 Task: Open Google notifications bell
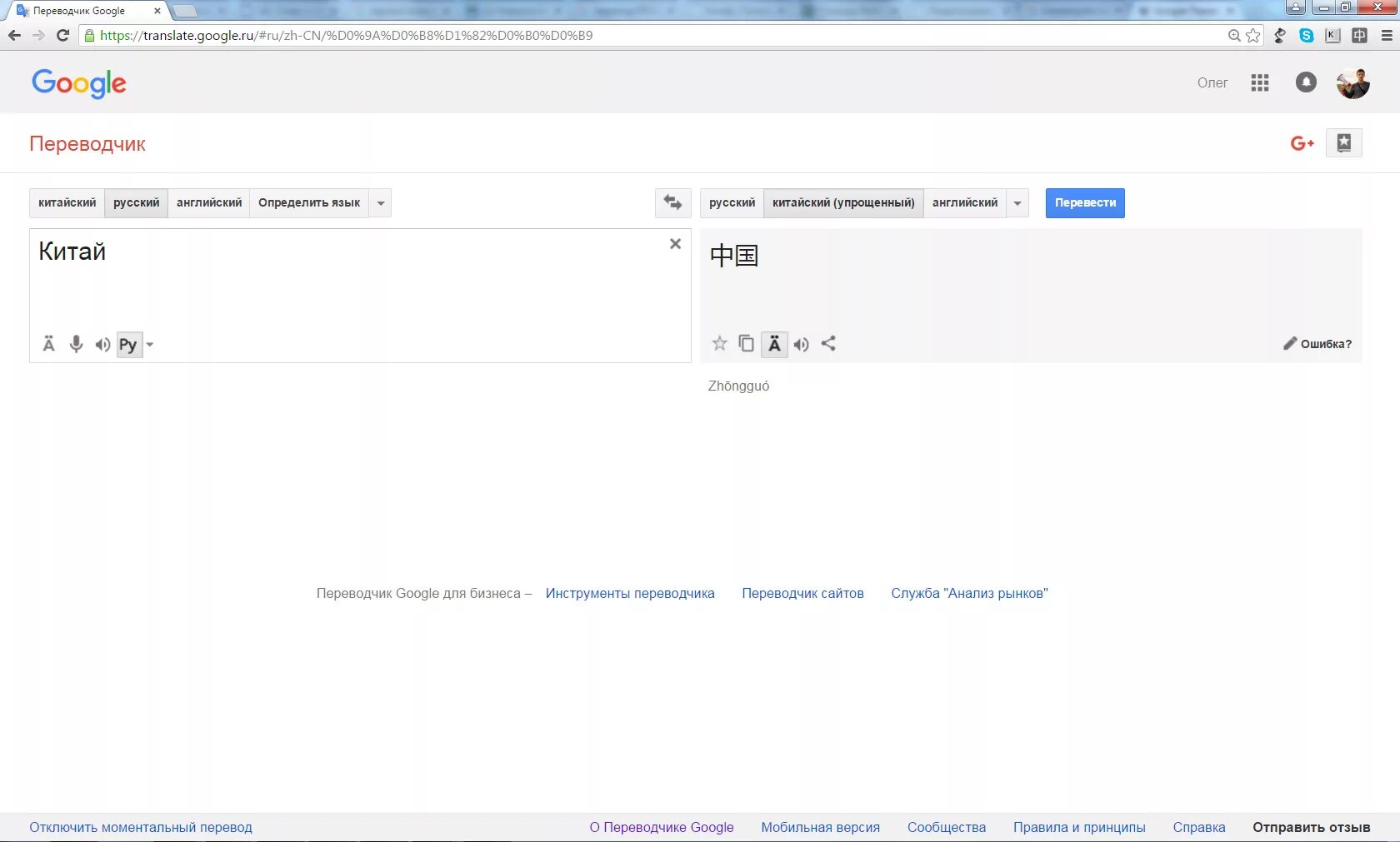(1306, 82)
